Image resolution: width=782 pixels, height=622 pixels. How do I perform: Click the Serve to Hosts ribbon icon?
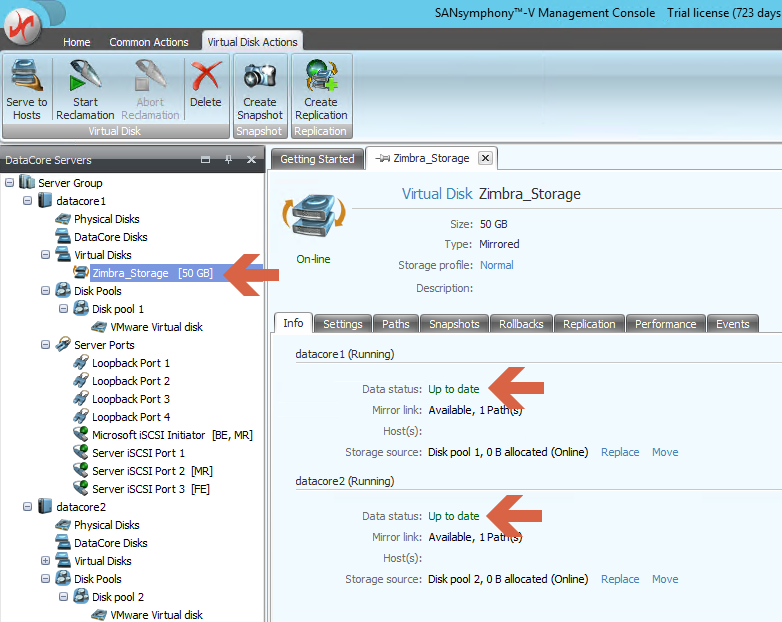pos(26,76)
